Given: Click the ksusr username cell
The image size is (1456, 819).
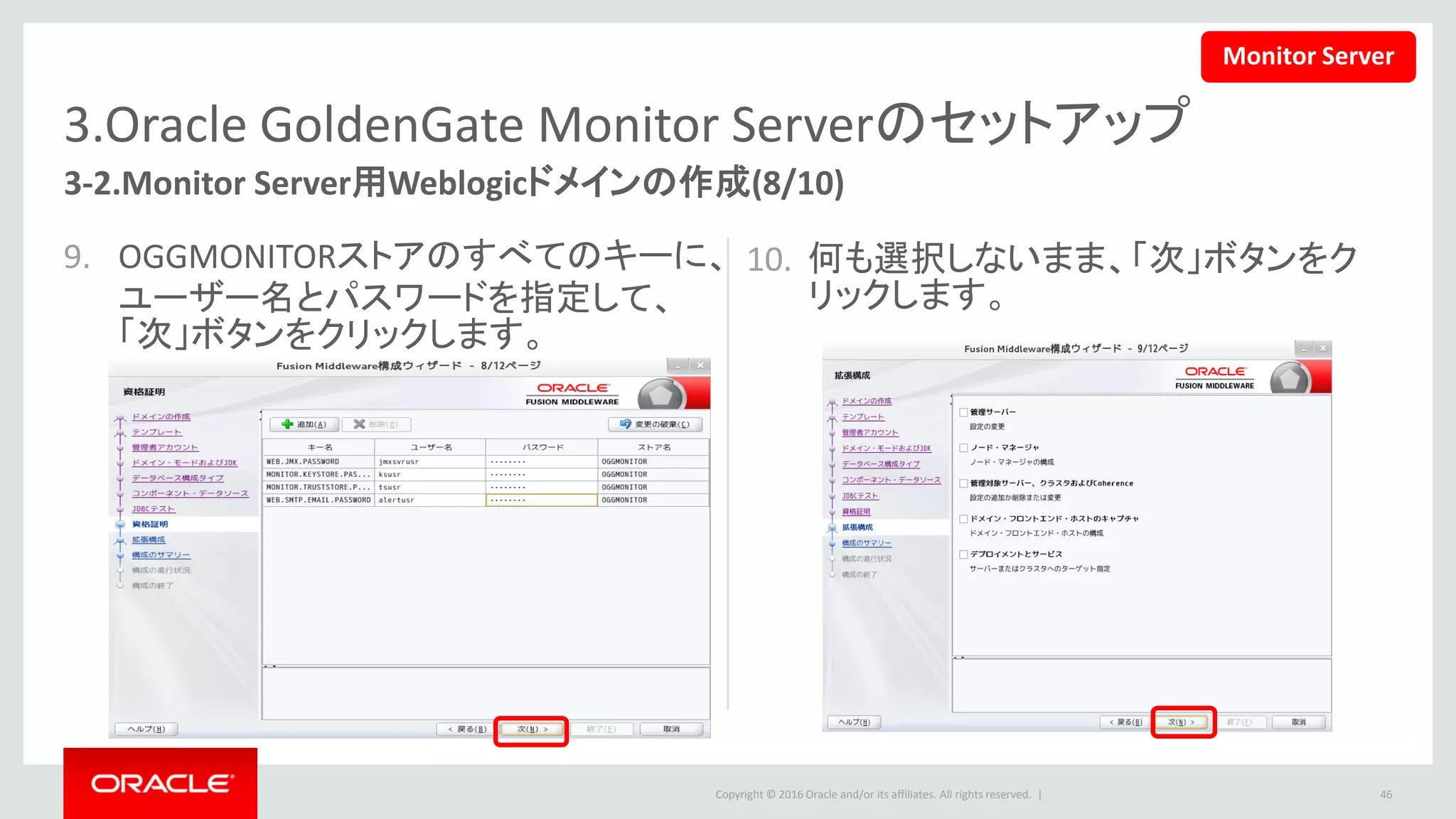Looking at the screenshot, I should pos(431,474).
